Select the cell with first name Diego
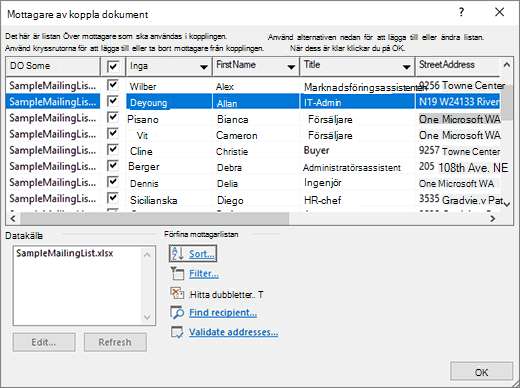Viewport: 520px width, 388px height. point(256,200)
